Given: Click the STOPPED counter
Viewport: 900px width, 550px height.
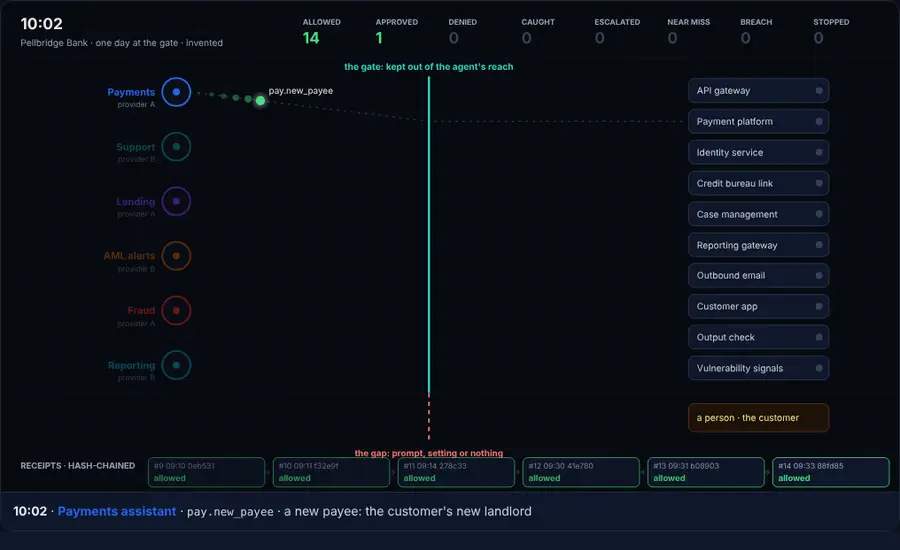Looking at the screenshot, I should (x=831, y=31).
